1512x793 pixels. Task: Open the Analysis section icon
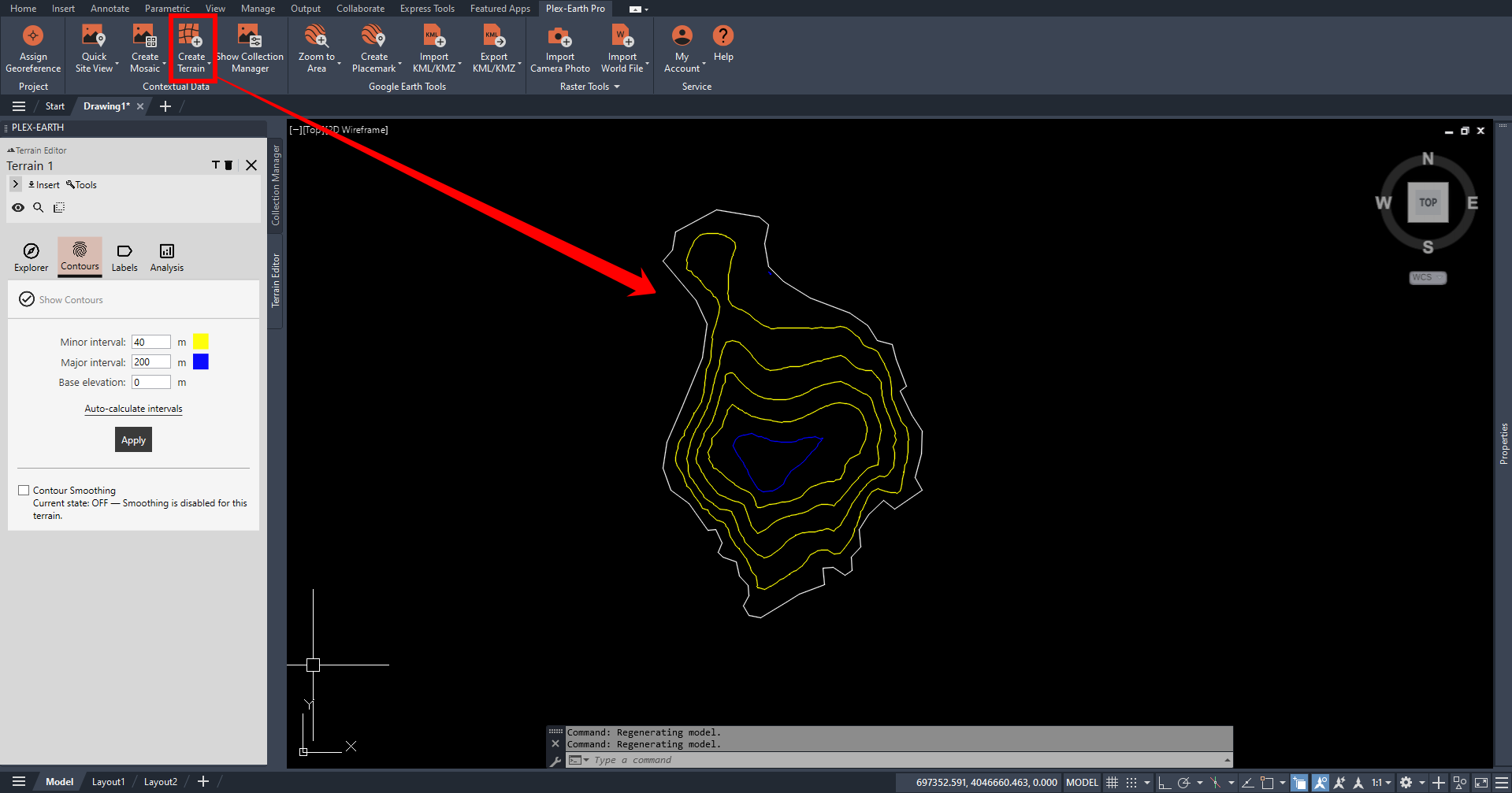tap(166, 257)
